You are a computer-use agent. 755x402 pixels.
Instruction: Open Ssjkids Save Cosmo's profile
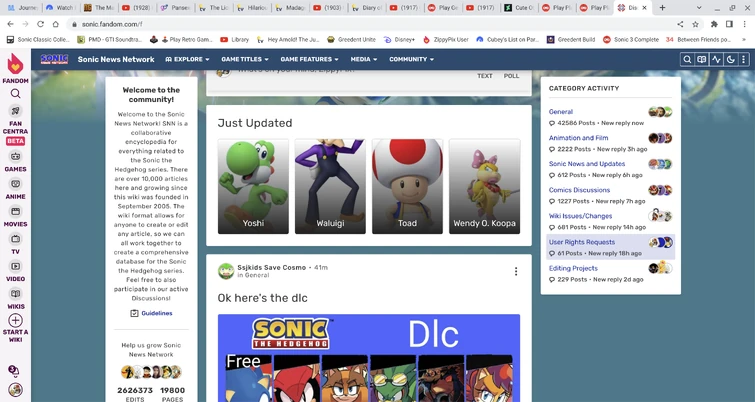tap(272, 267)
